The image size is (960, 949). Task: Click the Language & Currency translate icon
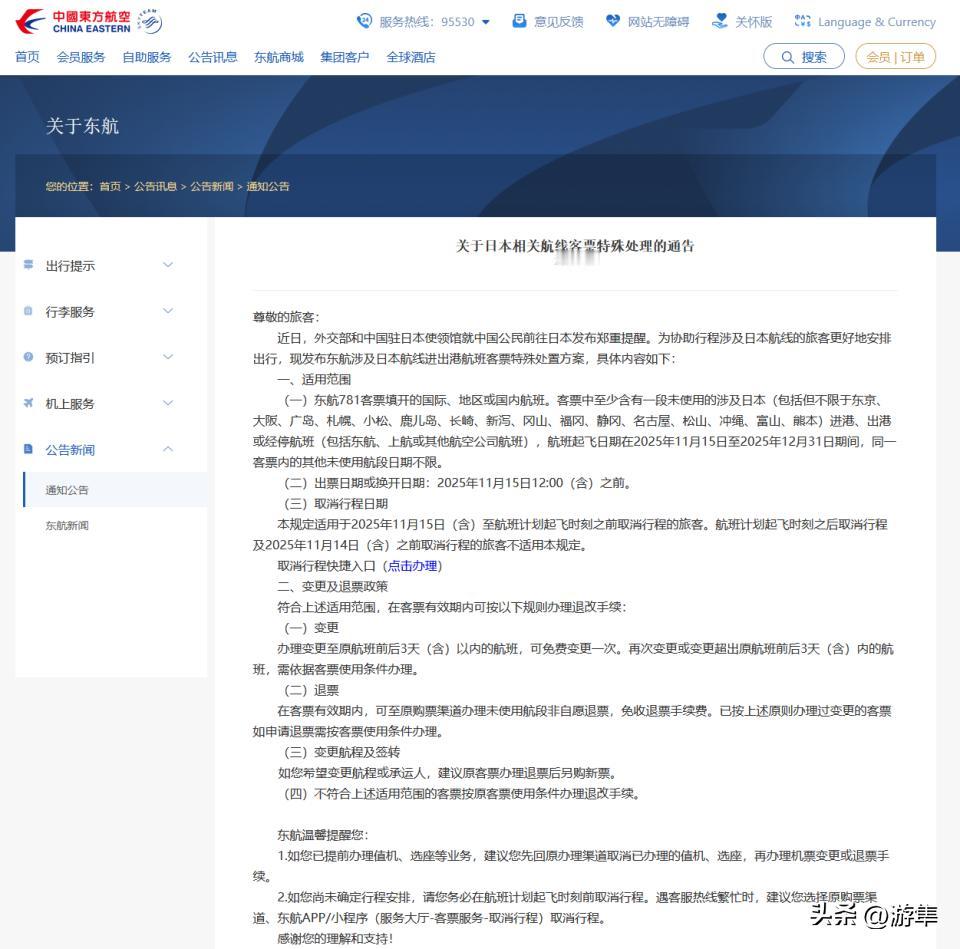click(803, 21)
